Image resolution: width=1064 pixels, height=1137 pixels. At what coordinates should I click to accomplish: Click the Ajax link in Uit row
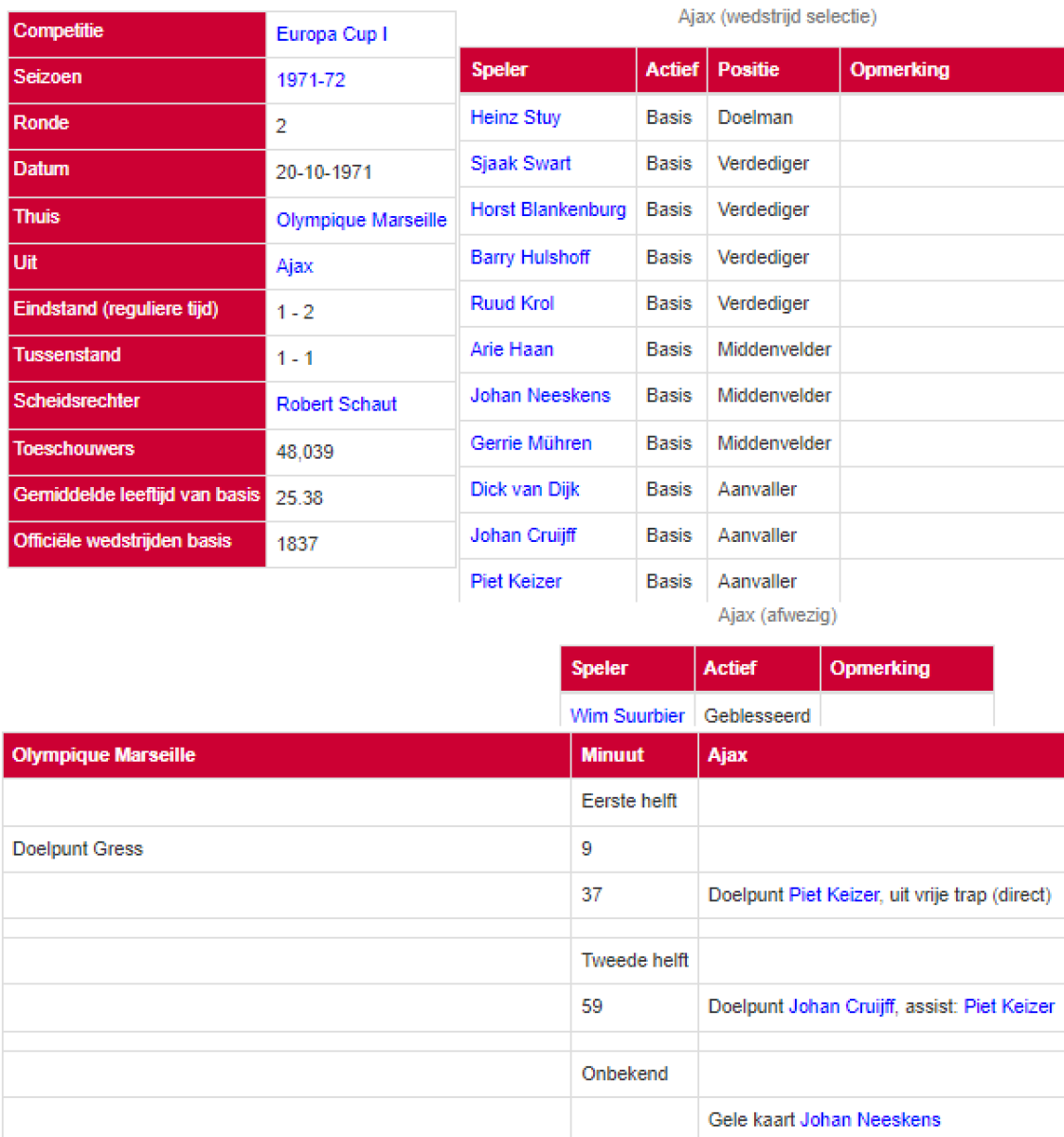(x=295, y=266)
